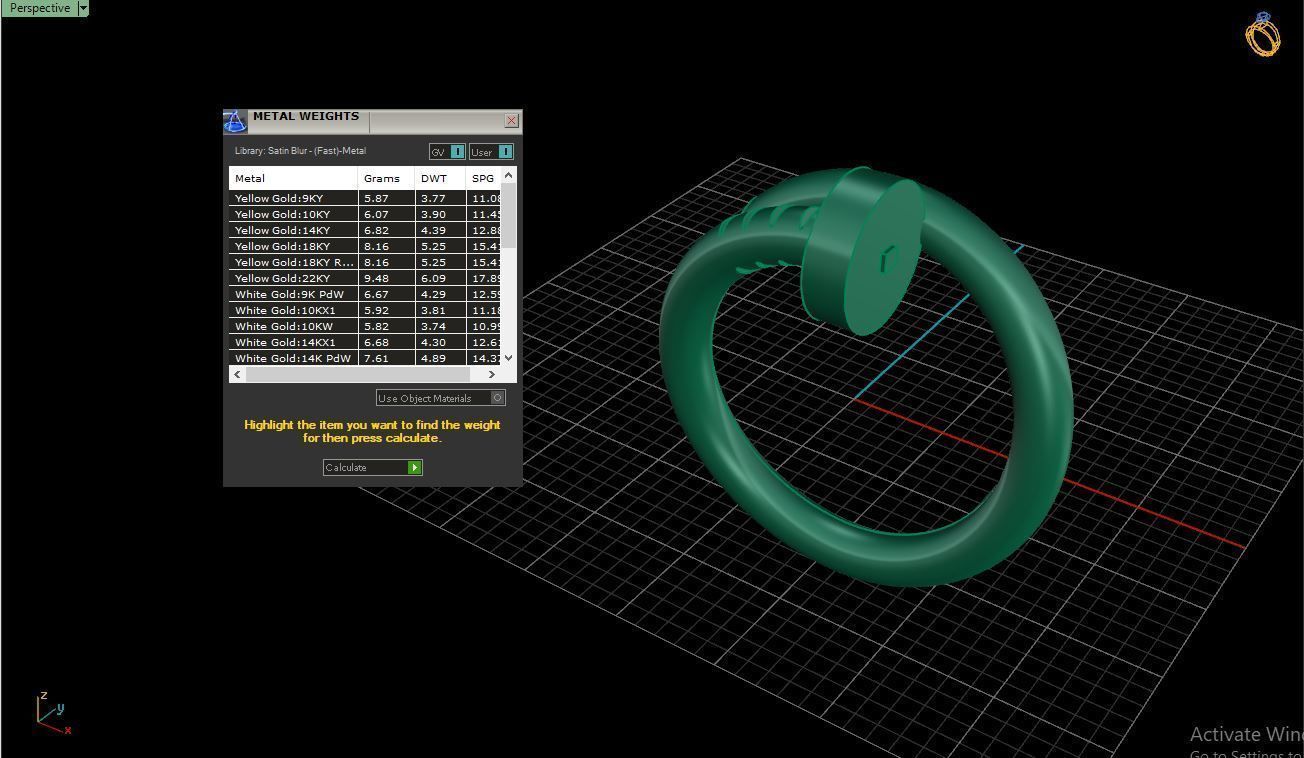The height and width of the screenshot is (758, 1304).
Task: Click the Library: Satin Blur label
Action: point(300,151)
